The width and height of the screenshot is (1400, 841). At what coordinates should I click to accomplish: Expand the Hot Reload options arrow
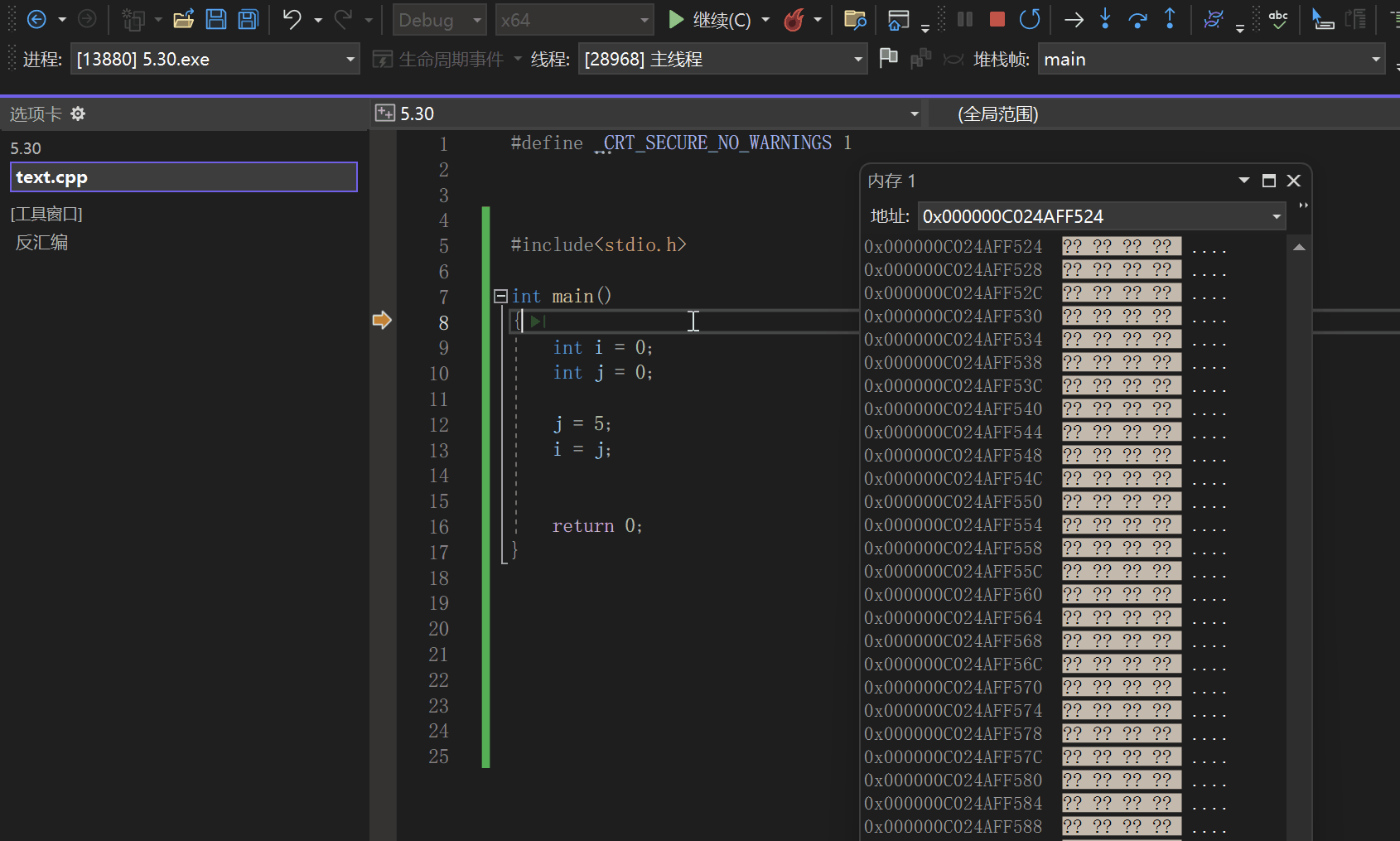coord(818,19)
